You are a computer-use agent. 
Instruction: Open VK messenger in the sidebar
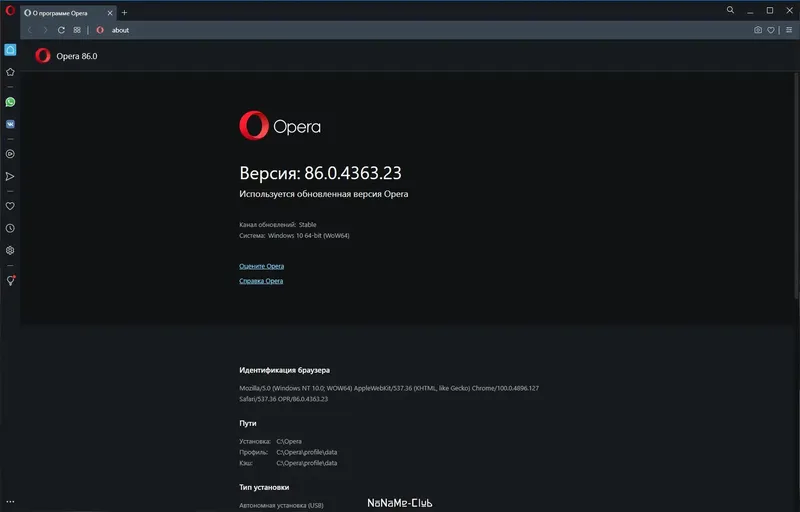point(10,125)
